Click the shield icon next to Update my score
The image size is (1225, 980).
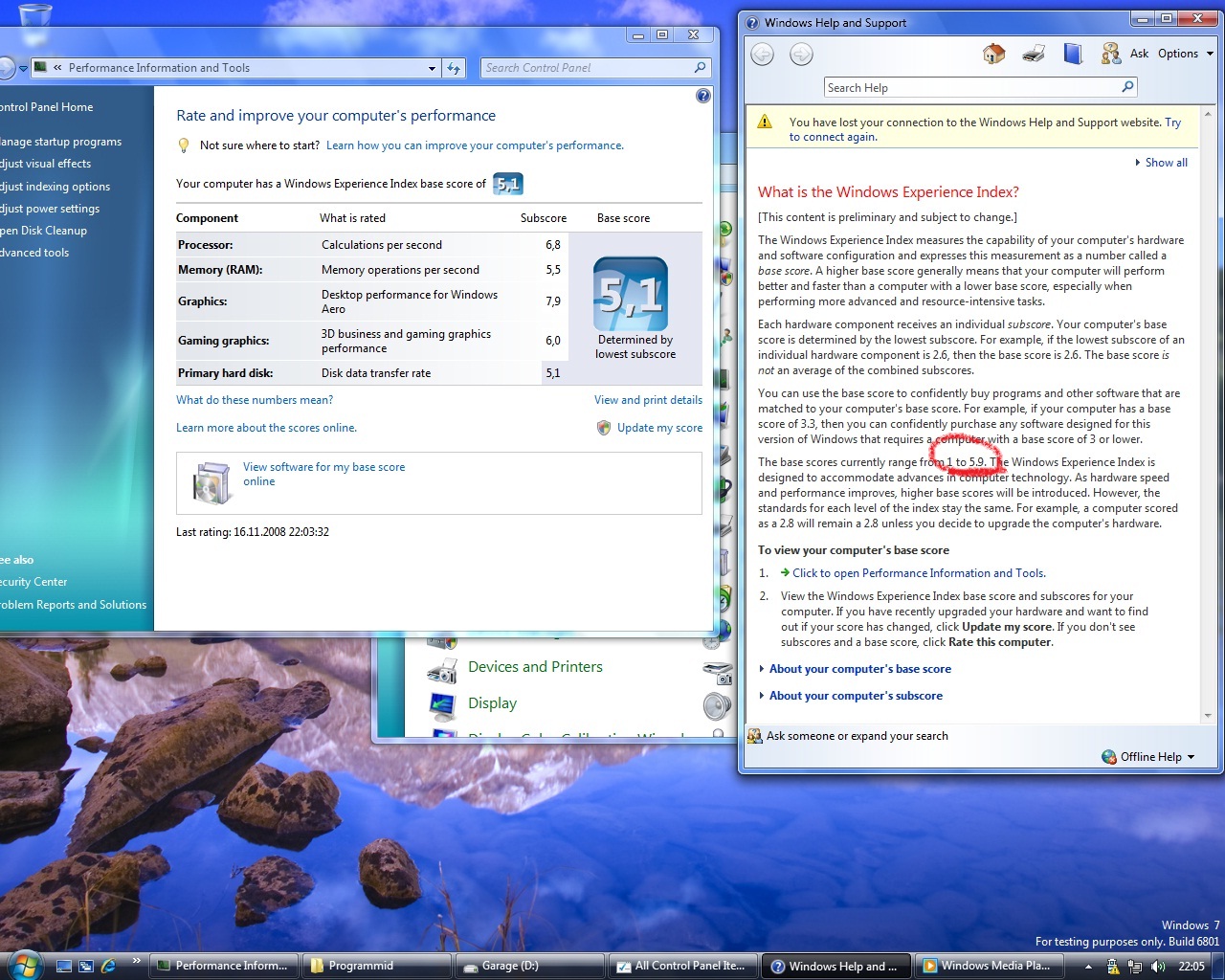tap(604, 428)
